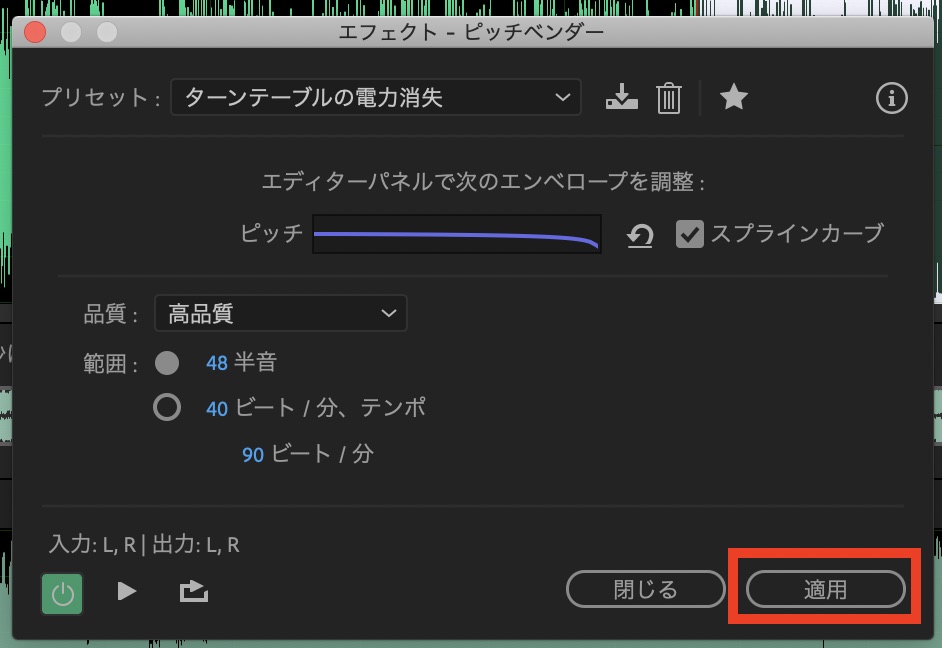This screenshot has height=648, width=942.
Task: Start the effect preview with the play button
Action: coord(126,592)
